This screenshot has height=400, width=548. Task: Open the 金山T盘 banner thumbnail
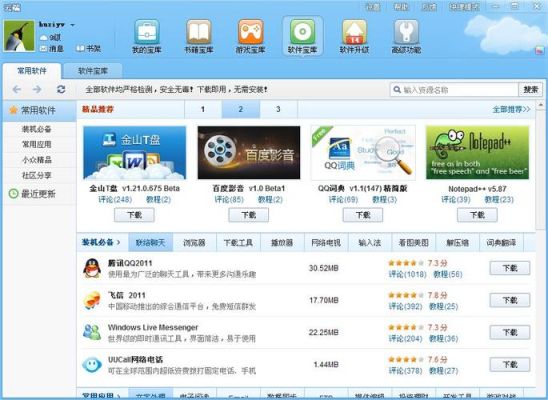(135, 153)
